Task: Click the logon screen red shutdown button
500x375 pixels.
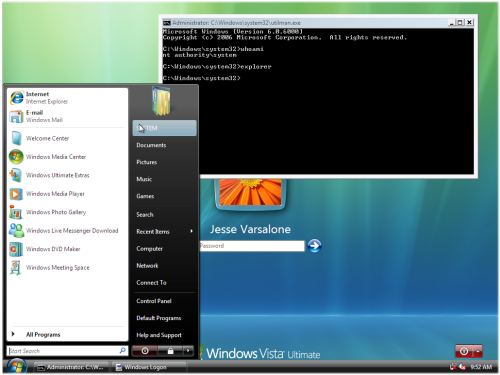Action: (464, 351)
